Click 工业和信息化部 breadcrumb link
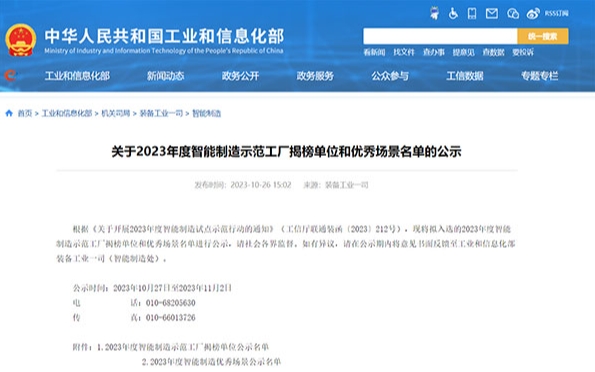 tap(67, 113)
